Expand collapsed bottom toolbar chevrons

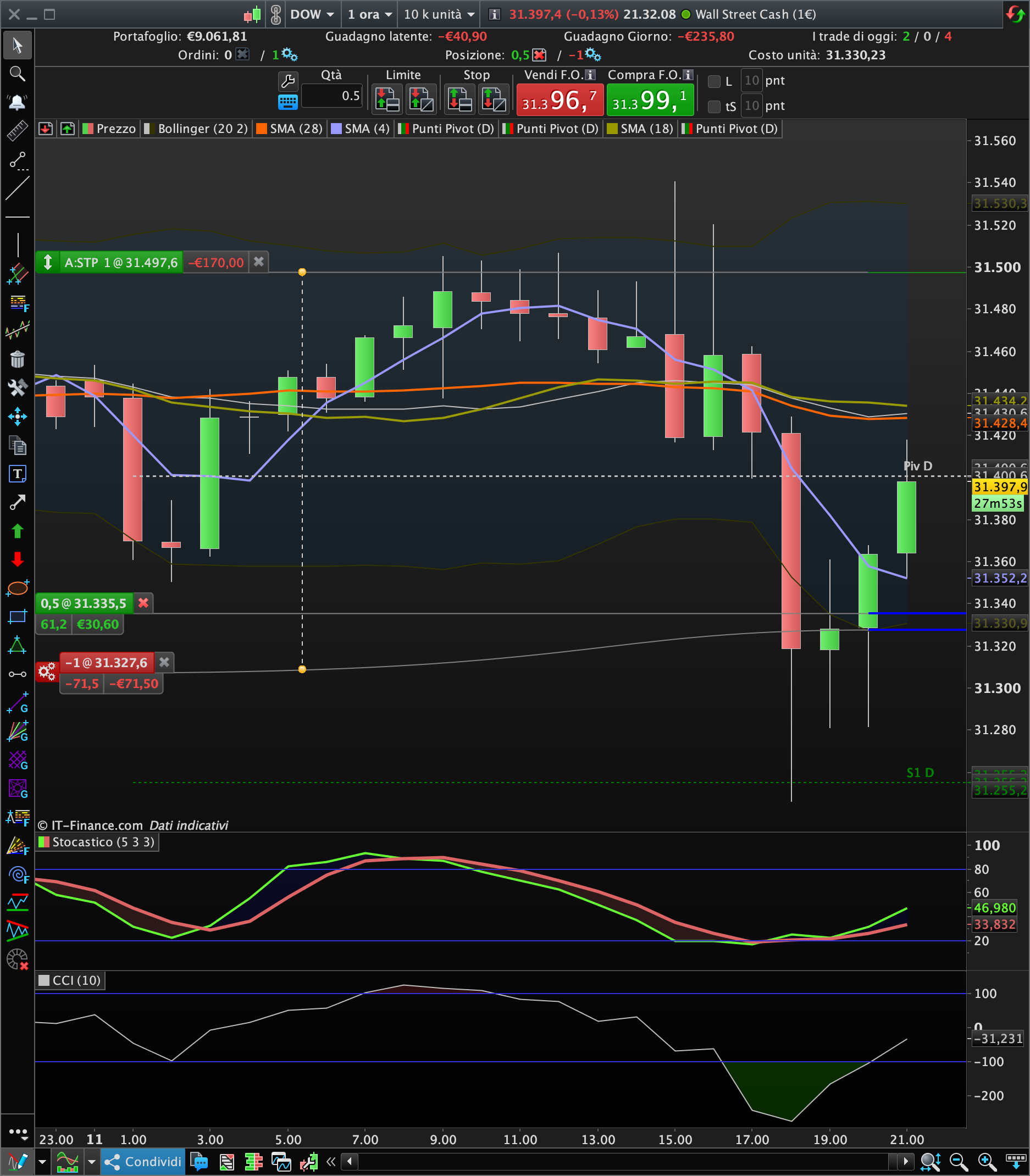tap(330, 1162)
